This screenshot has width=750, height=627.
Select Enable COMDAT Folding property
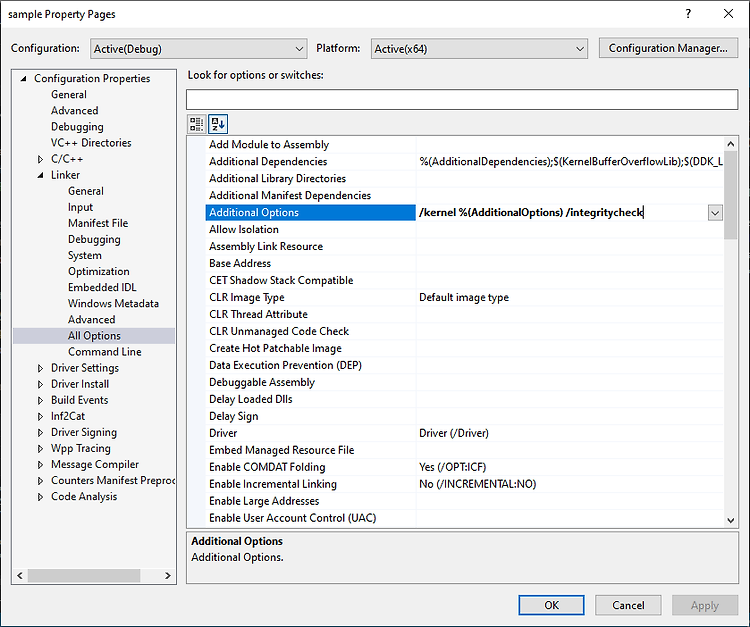point(464,467)
